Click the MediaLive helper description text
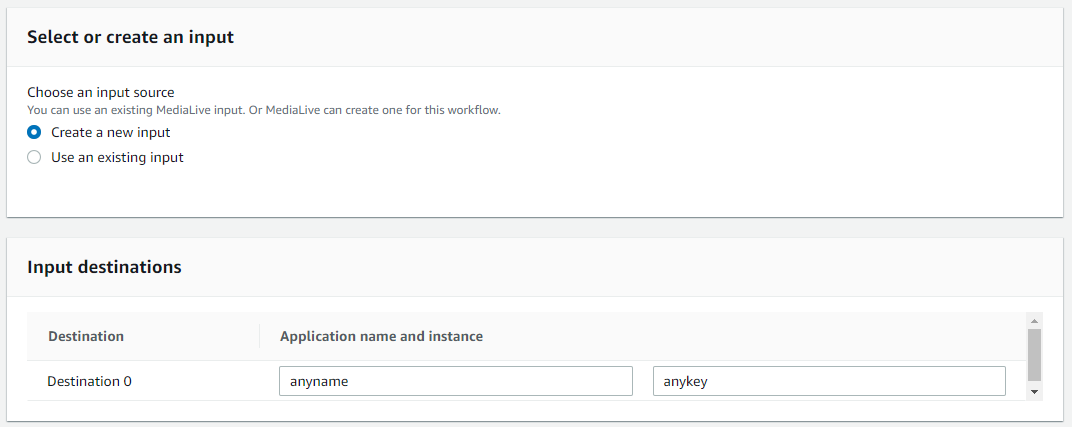 264,109
